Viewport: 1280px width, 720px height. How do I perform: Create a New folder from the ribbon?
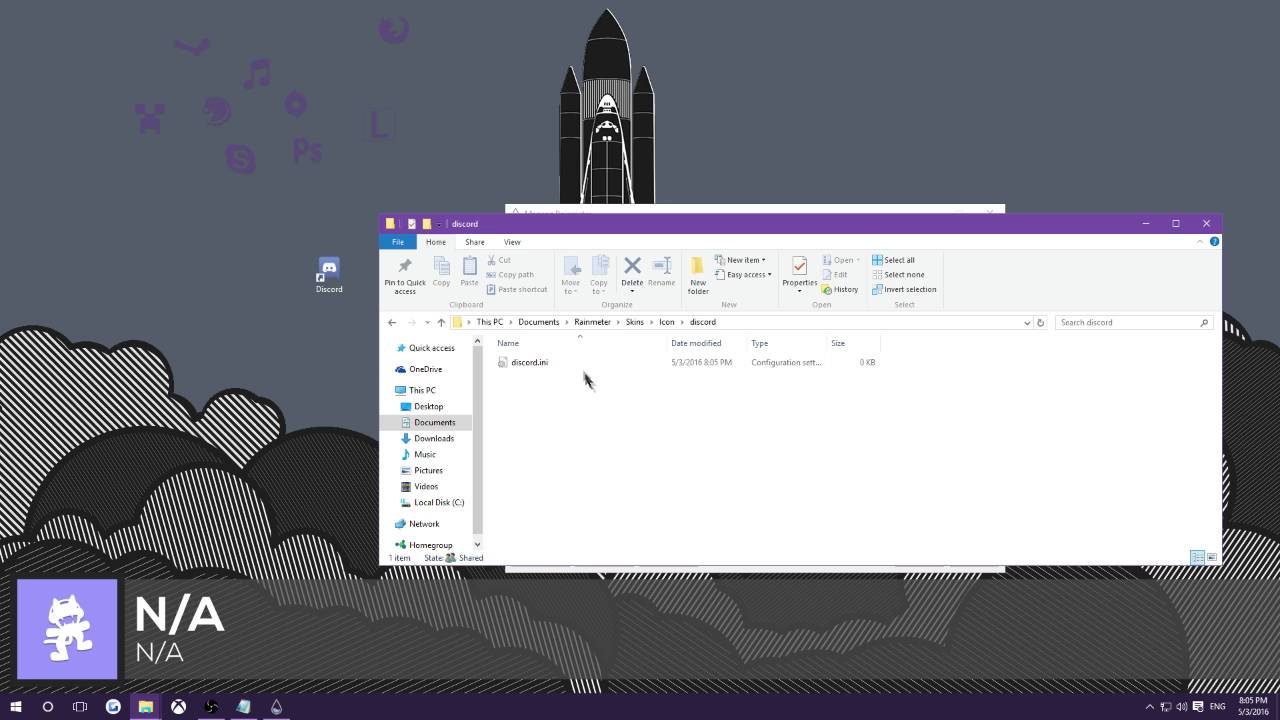click(698, 275)
